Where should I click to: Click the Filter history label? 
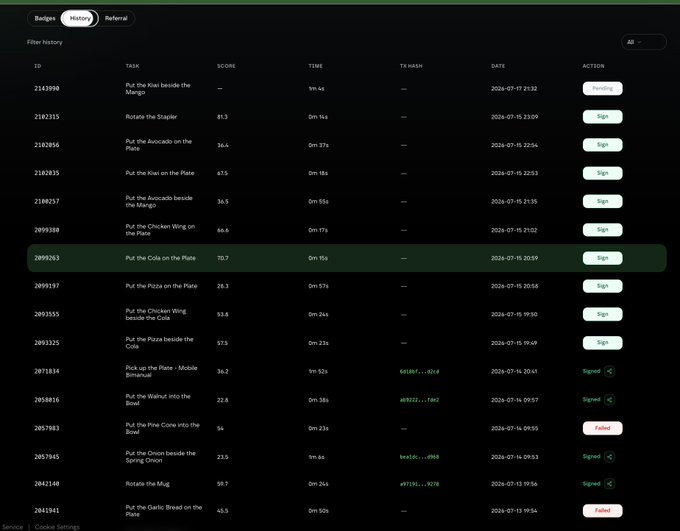45,42
